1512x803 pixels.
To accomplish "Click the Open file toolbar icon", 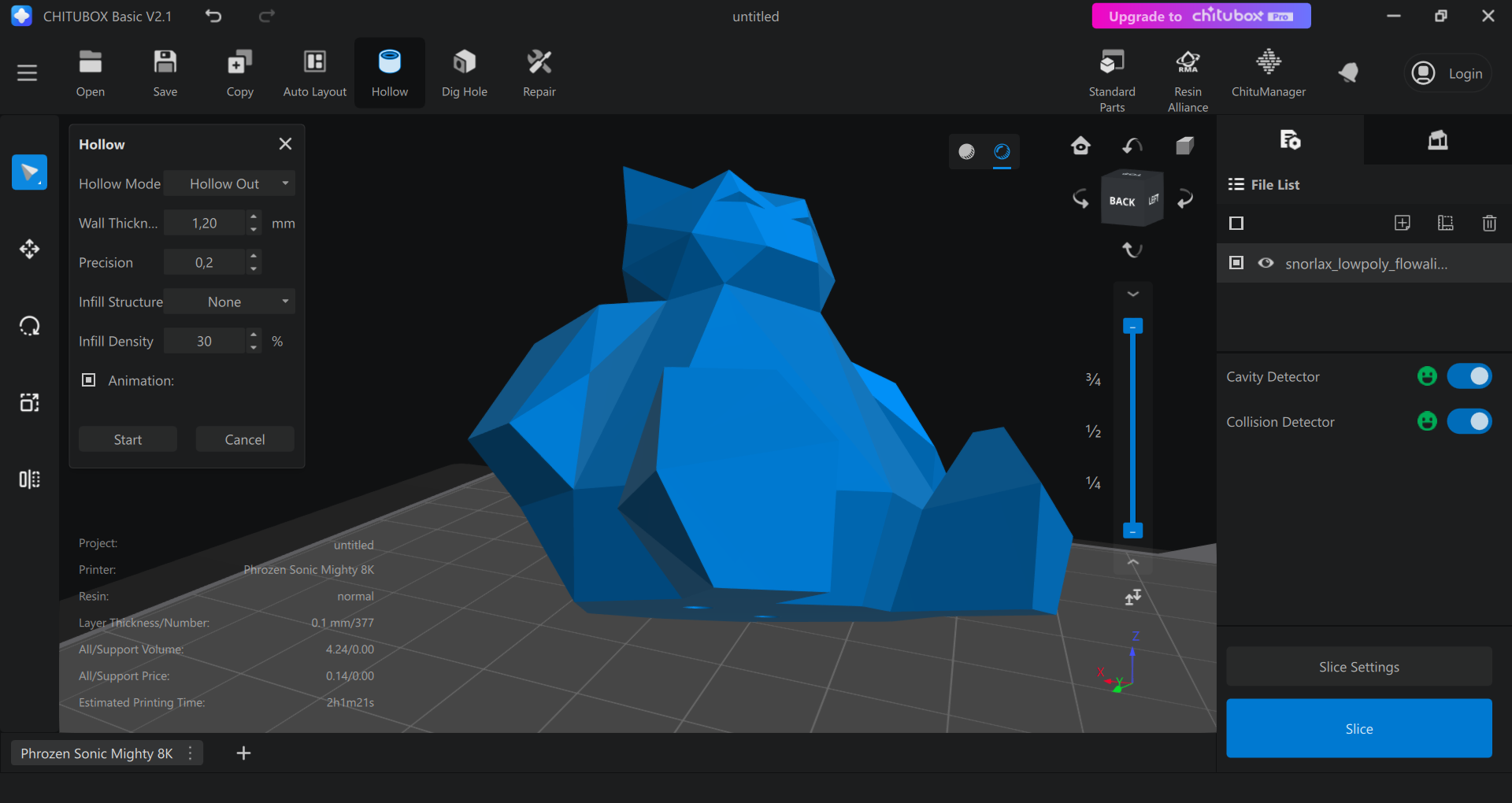I will (x=91, y=73).
